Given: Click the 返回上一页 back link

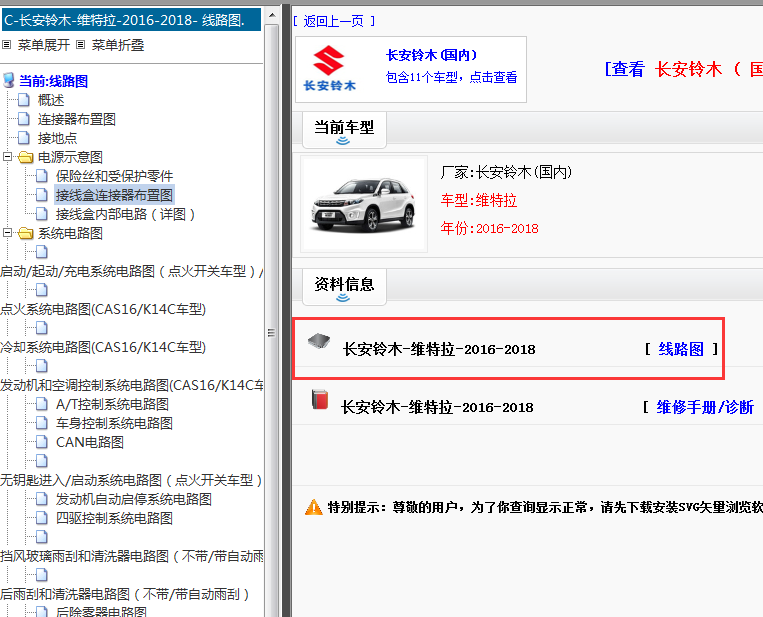Looking at the screenshot, I should [x=334, y=21].
